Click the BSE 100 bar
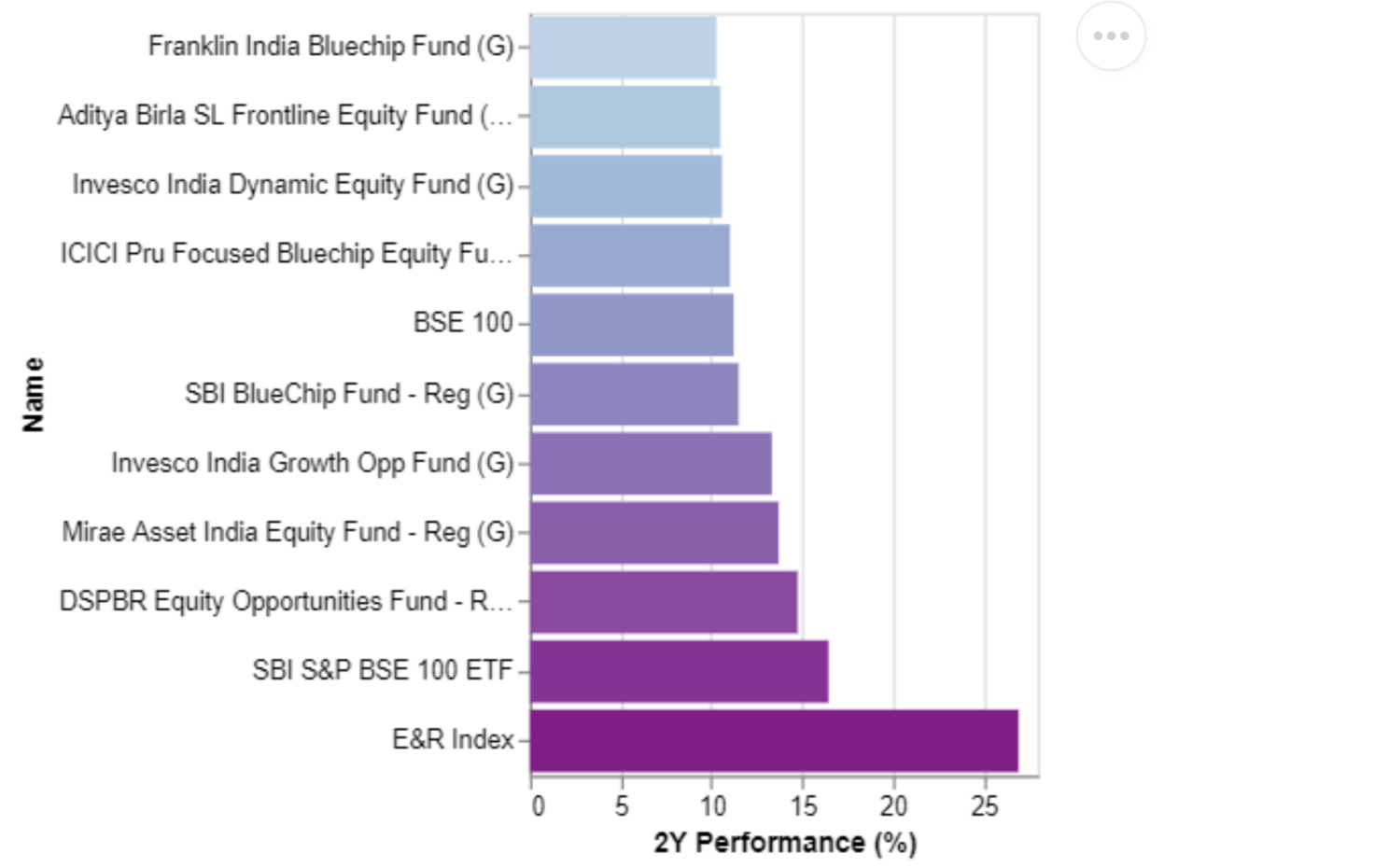Image resolution: width=1389 pixels, height=868 pixels. (631, 325)
